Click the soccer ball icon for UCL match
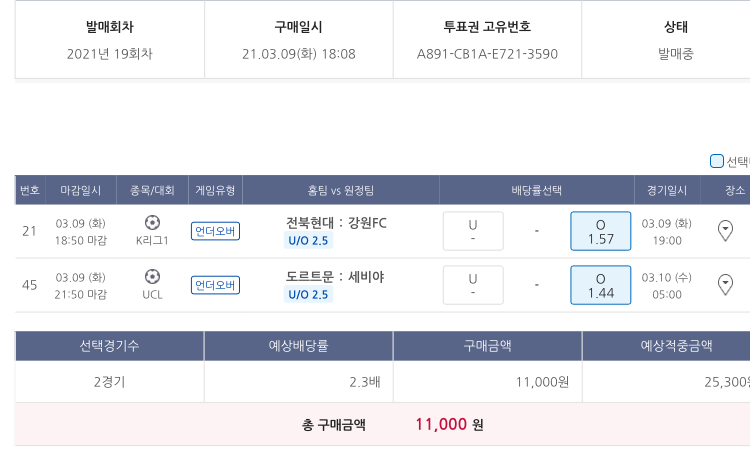 (x=152, y=276)
